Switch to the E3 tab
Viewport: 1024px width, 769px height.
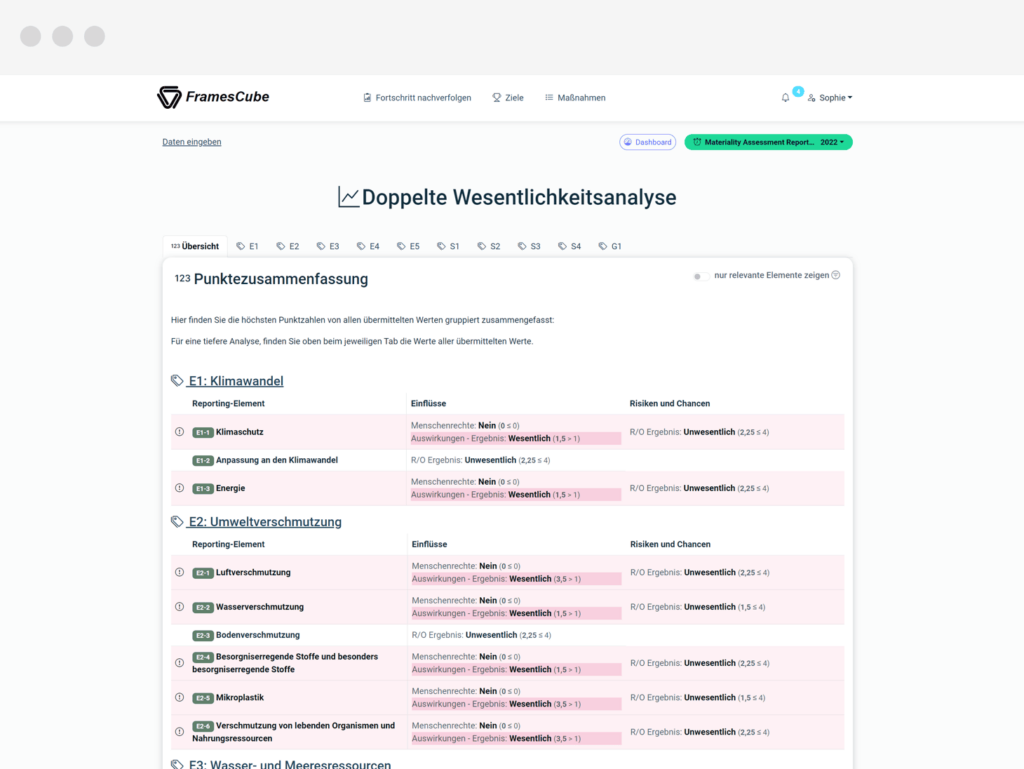pos(328,246)
